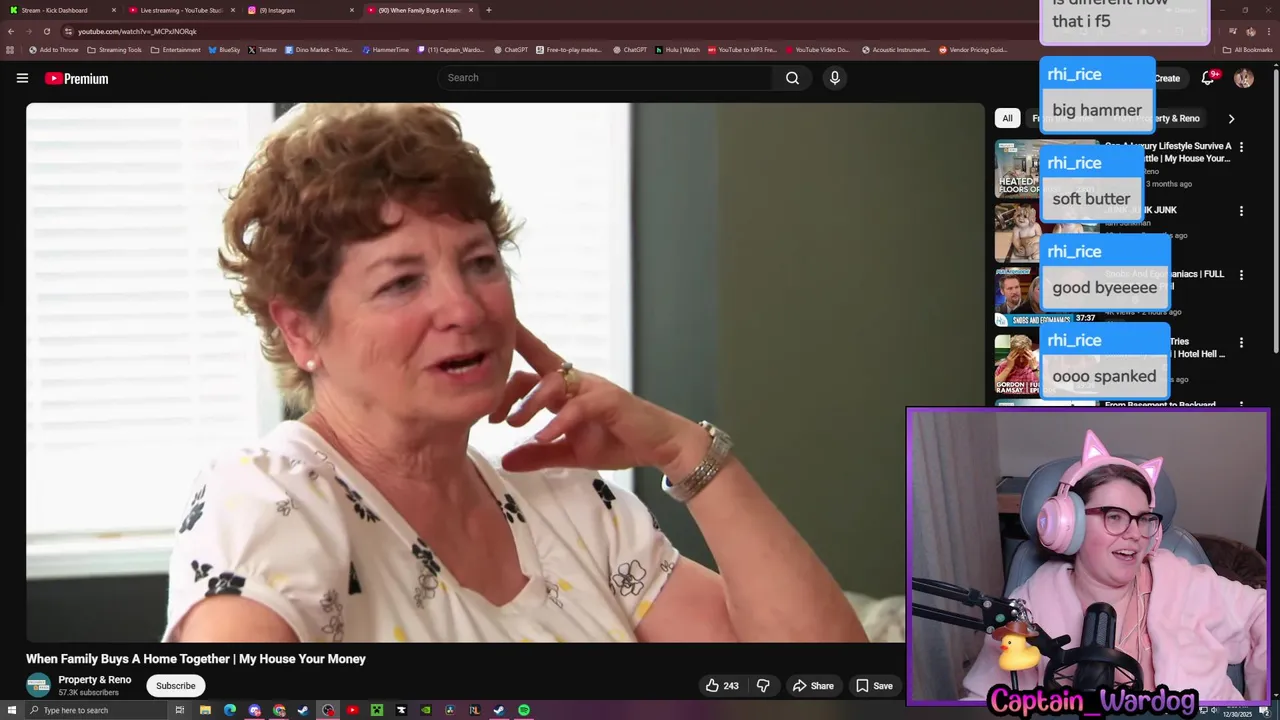Open Captain_Wardog Twitch bookmark
Viewport: 1280px width, 720px height.
451,50
